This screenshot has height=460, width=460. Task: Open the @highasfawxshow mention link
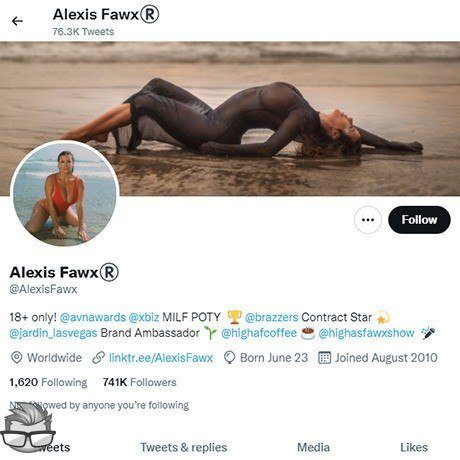pyautogui.click(x=366, y=333)
